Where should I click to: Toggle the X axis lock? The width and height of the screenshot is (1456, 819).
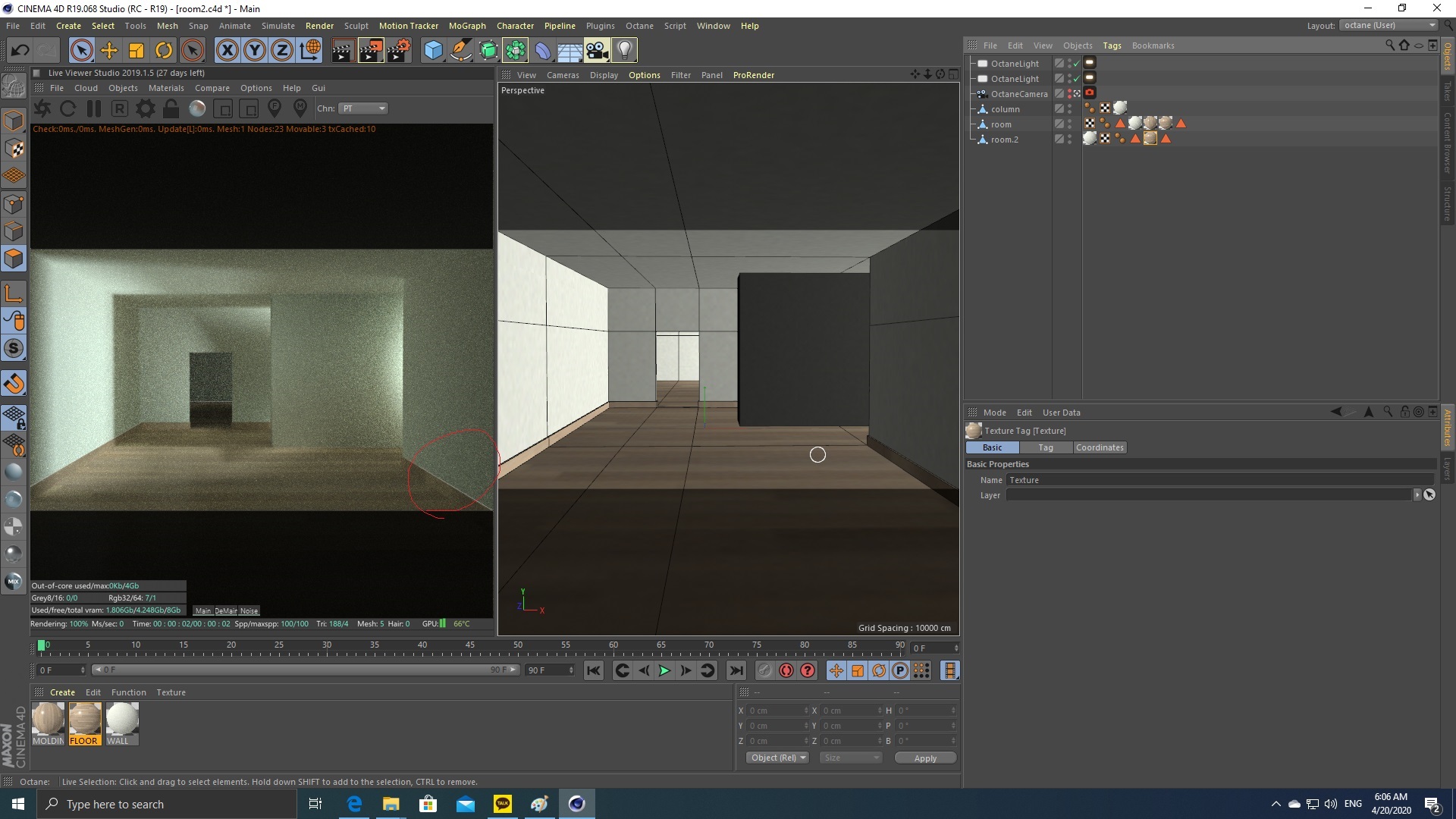pos(227,51)
